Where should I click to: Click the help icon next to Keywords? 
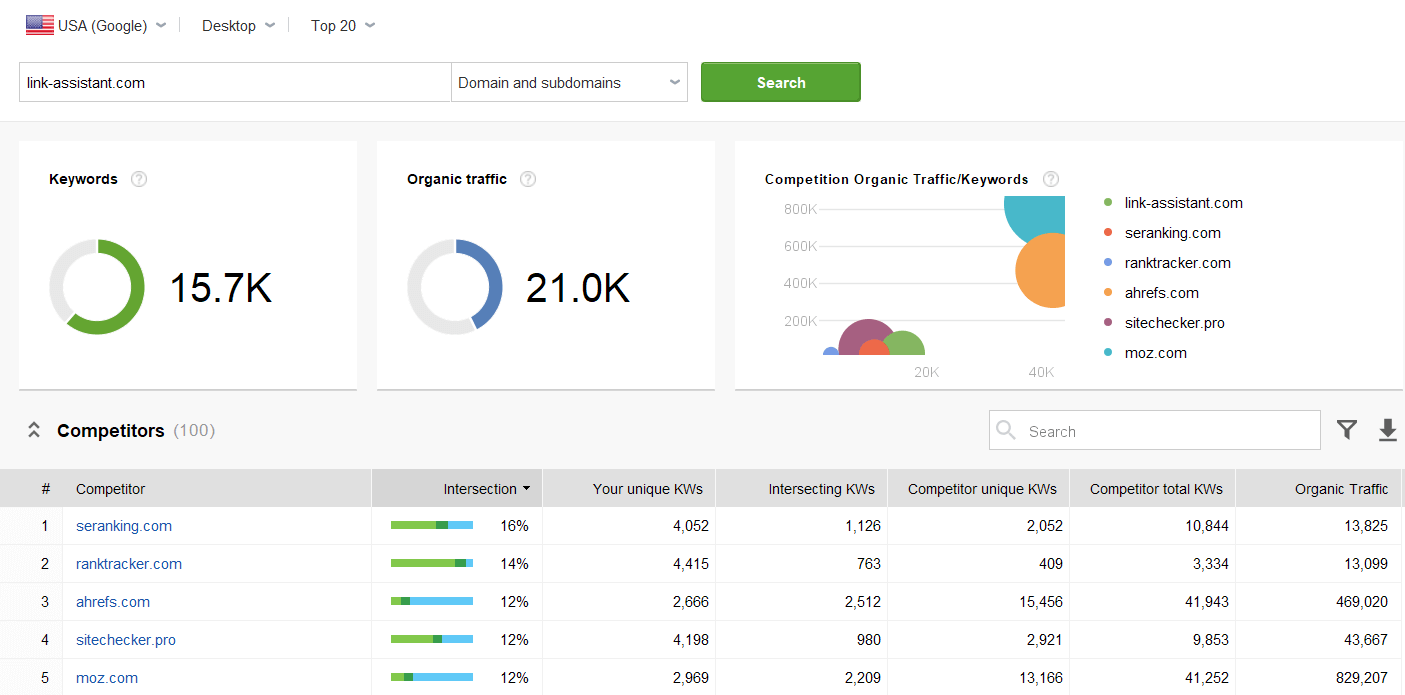pos(139,179)
